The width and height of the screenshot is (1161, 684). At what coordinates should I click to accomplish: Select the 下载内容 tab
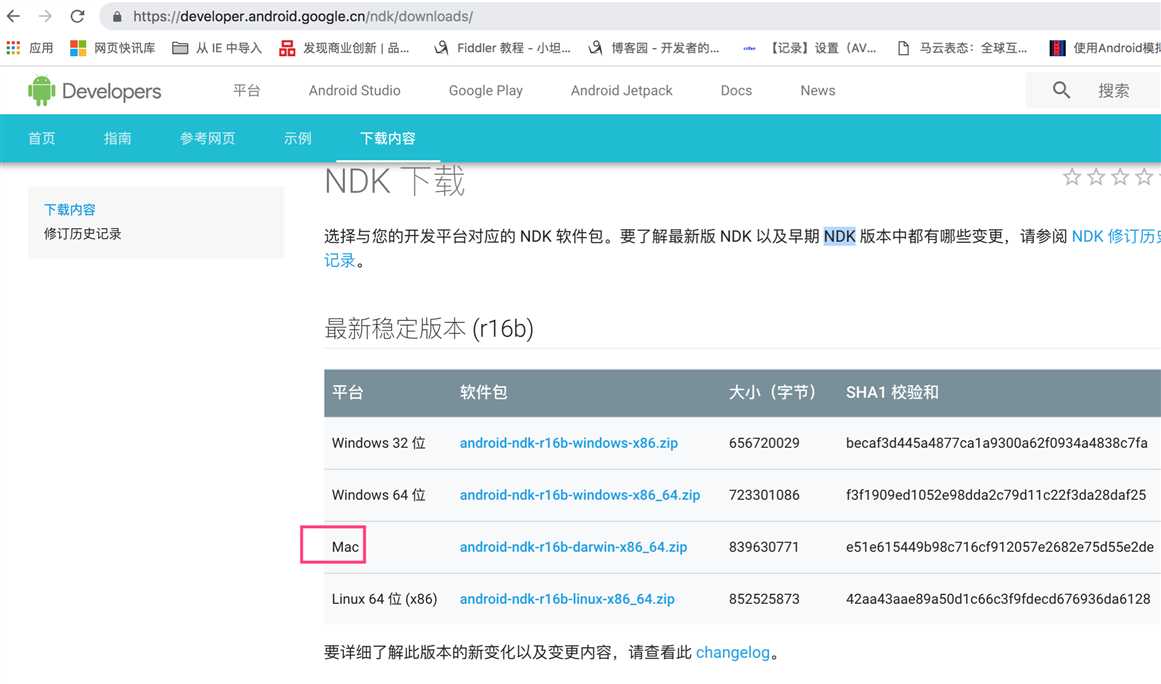388,138
